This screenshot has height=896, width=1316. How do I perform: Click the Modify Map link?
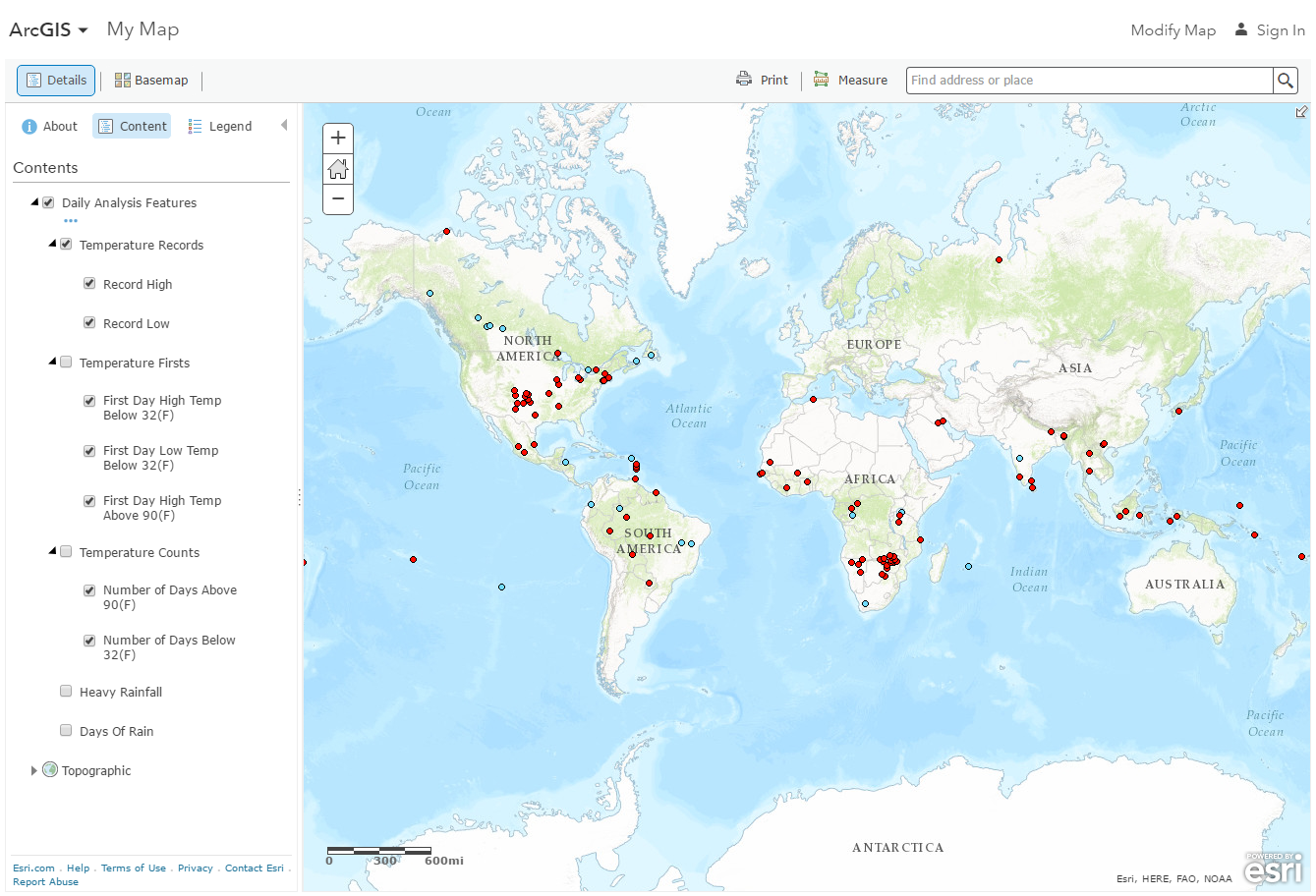tap(1173, 30)
